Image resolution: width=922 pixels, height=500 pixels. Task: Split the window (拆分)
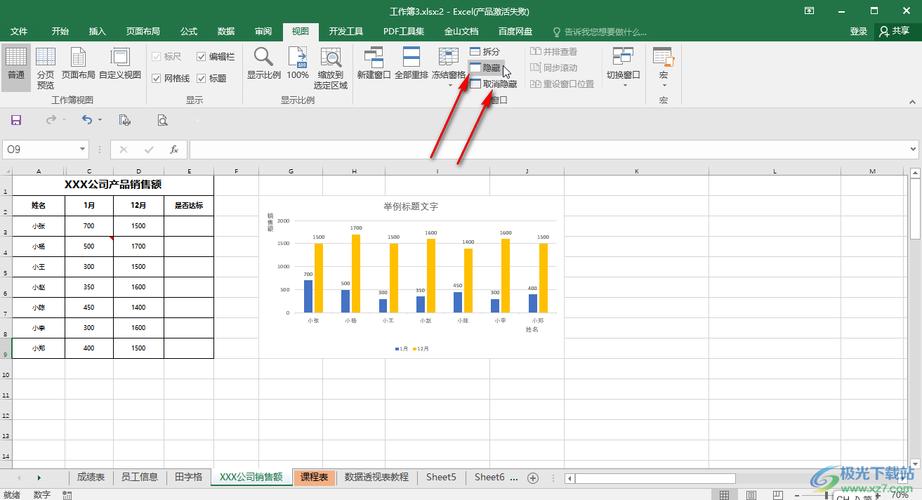pyautogui.click(x=485, y=52)
